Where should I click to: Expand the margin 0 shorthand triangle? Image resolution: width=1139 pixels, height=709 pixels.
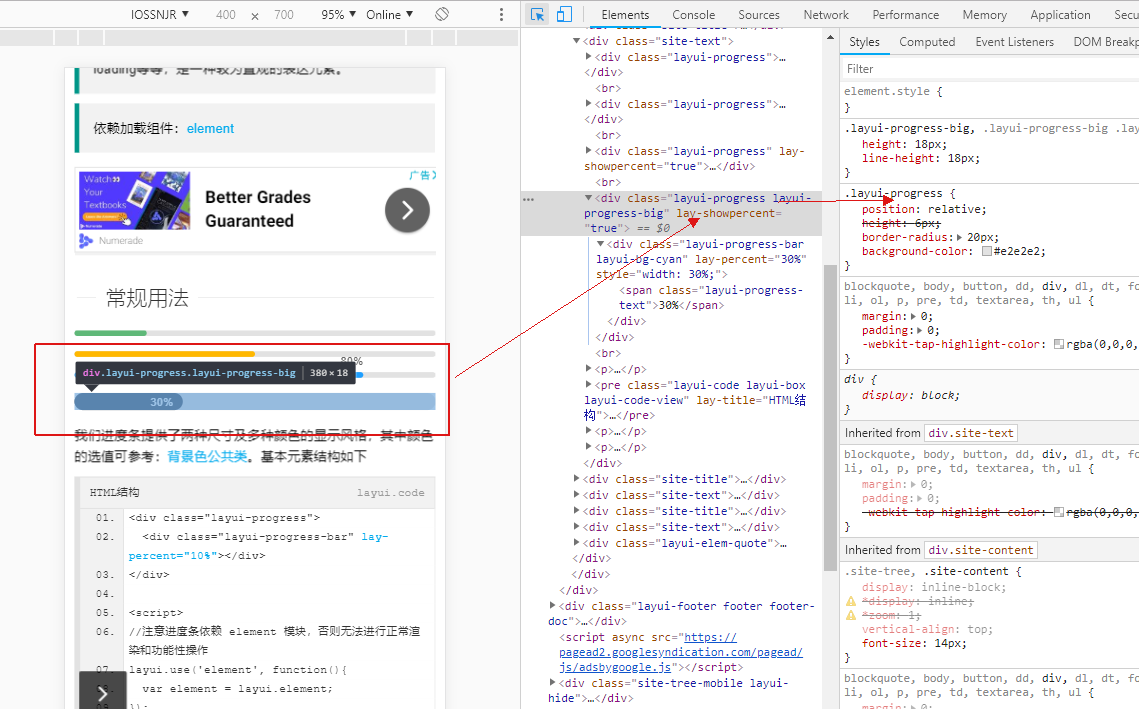coord(915,317)
